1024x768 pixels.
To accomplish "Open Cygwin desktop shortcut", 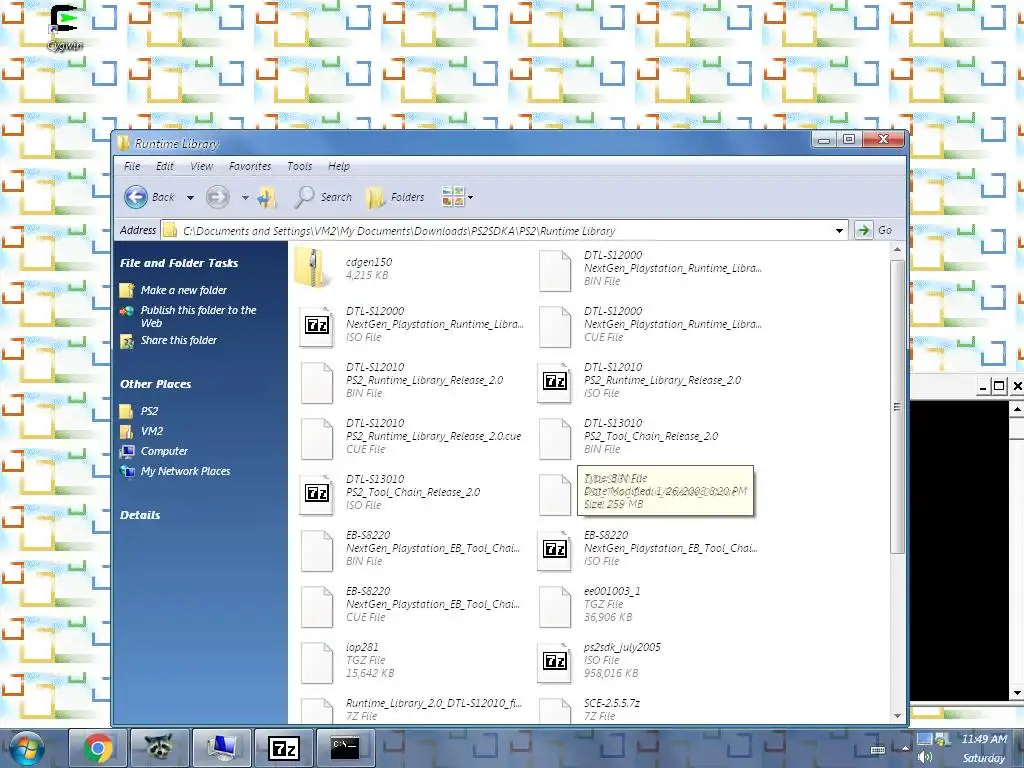I will point(65,27).
